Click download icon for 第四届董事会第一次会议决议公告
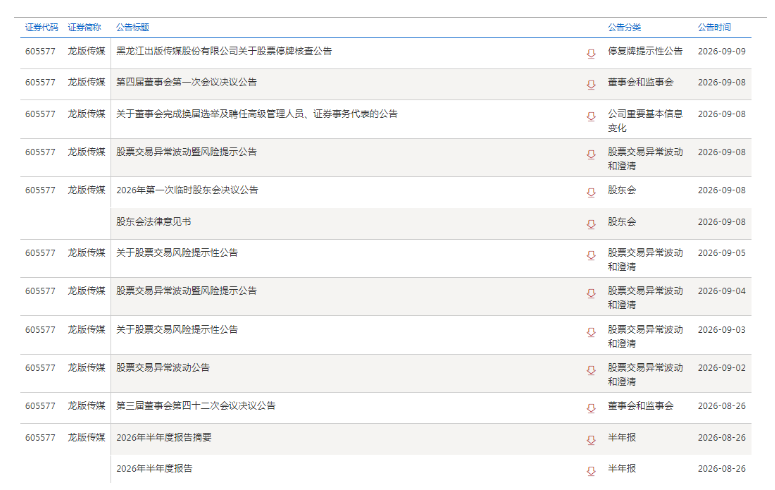 click(591, 85)
